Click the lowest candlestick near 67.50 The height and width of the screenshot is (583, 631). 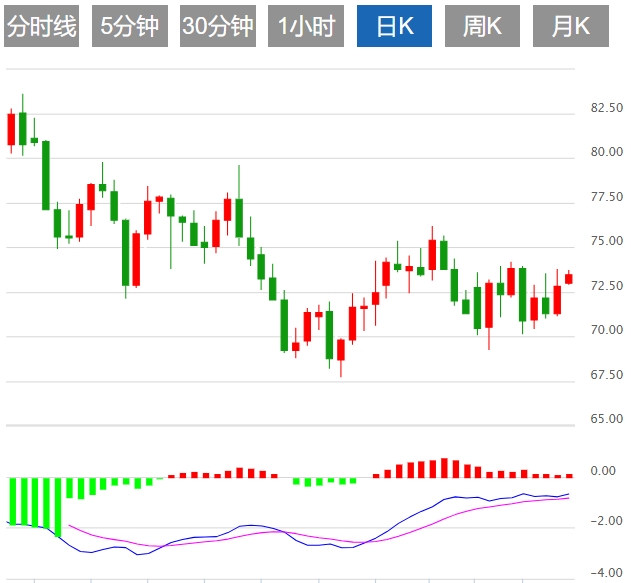341,350
